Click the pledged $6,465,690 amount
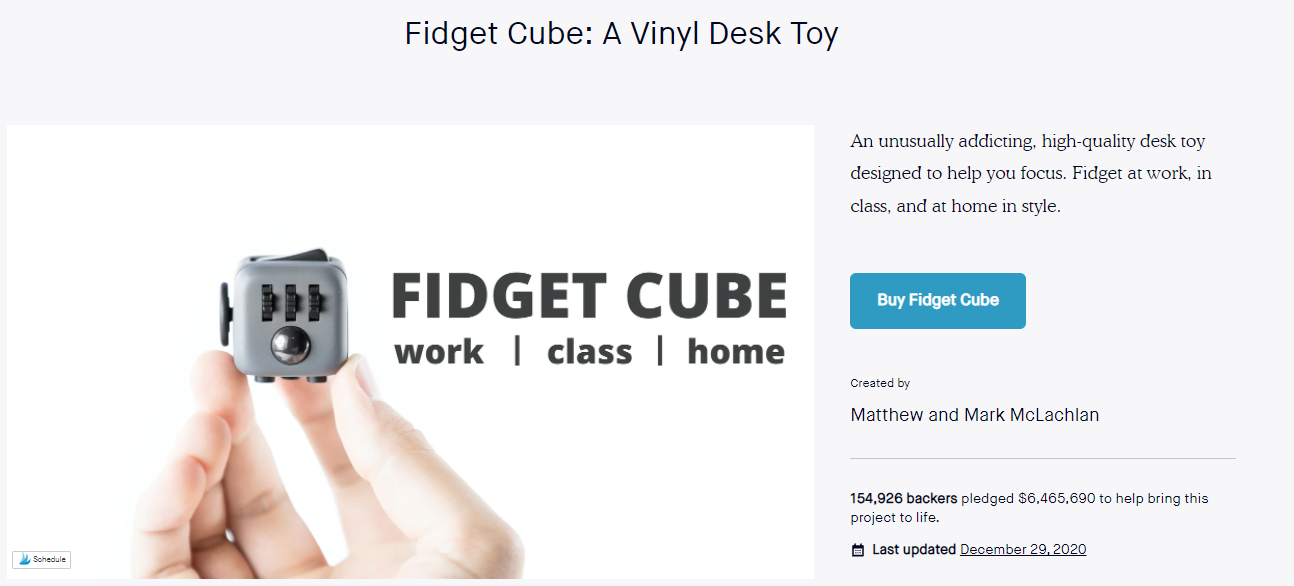Image resolution: width=1294 pixels, height=586 pixels. pos(1028,498)
